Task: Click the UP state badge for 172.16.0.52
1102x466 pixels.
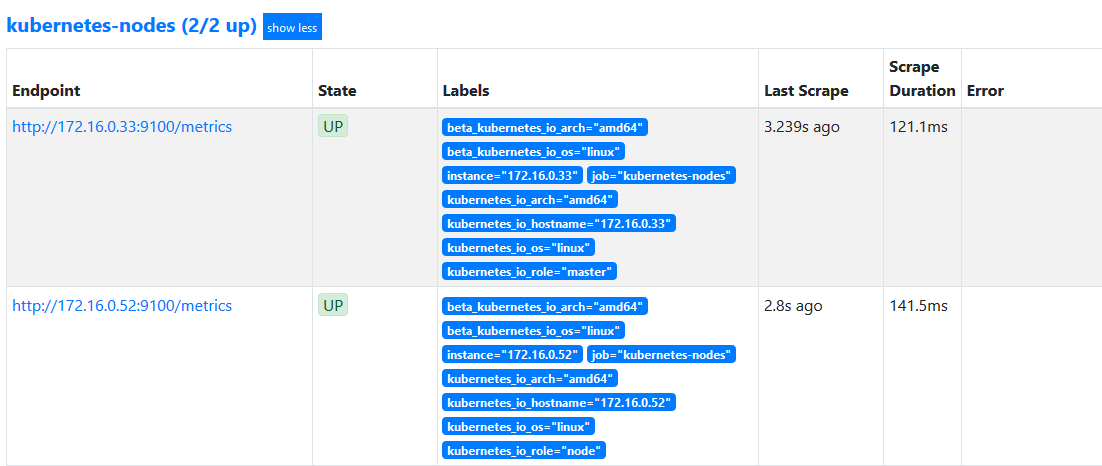Action: coord(333,306)
